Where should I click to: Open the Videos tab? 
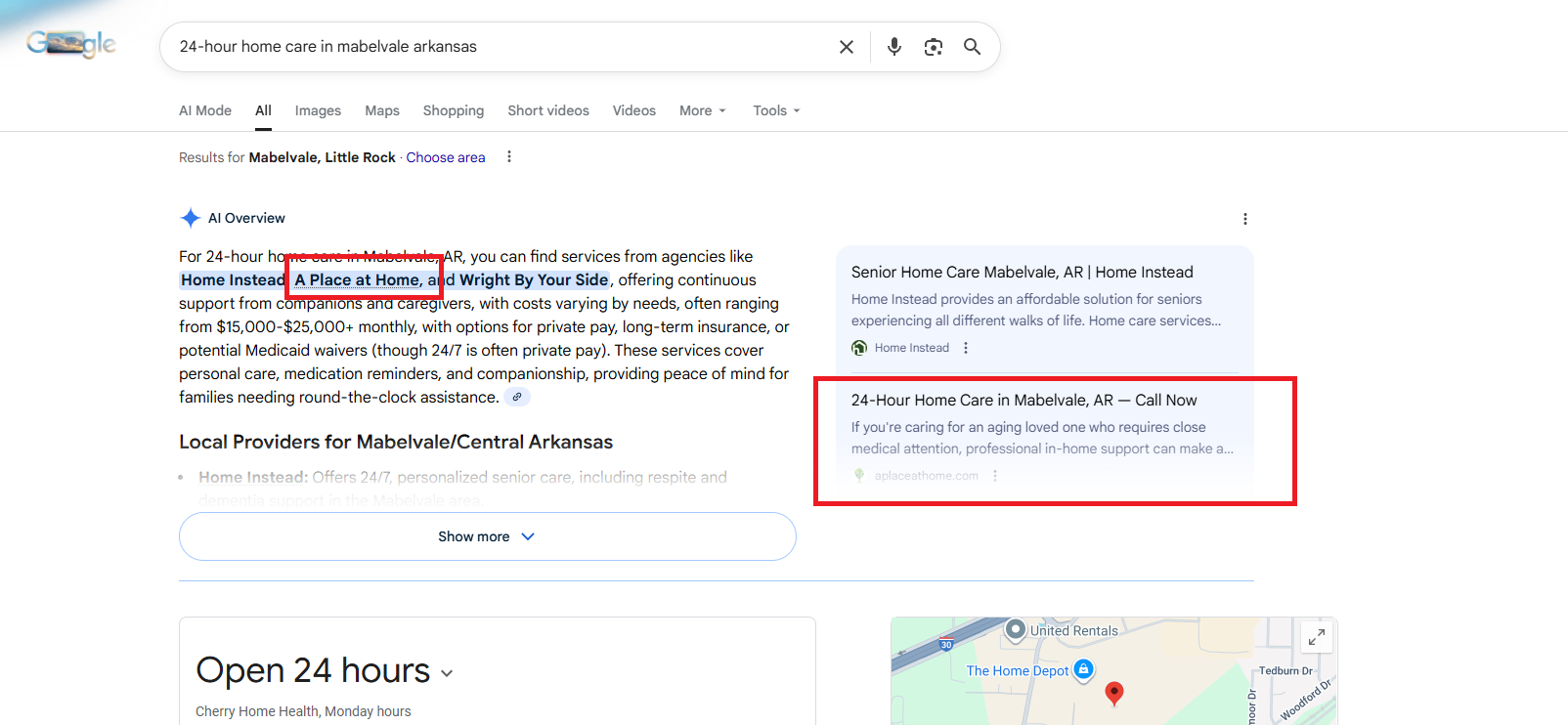pos(634,110)
